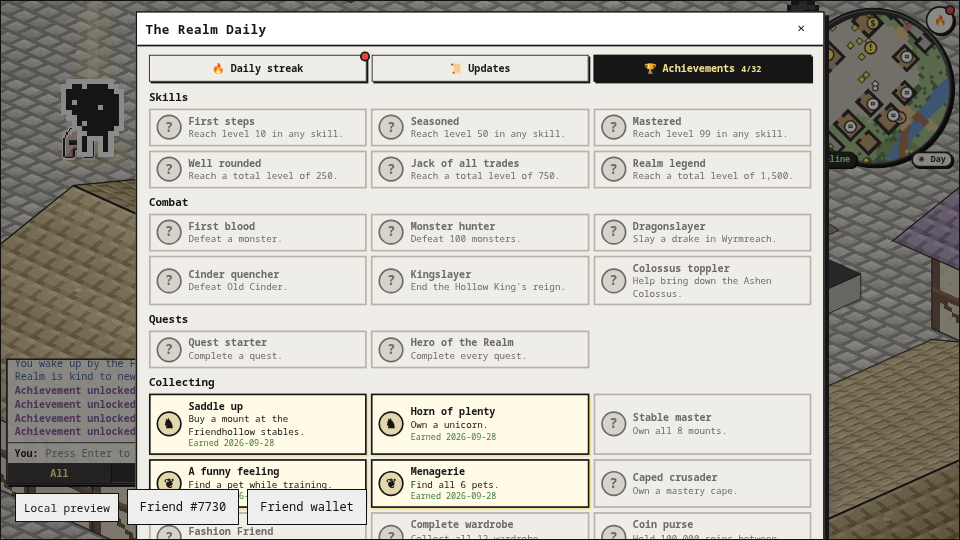The image size is (960, 540).
Task: Click the Horn of plenty badge icon
Action: click(391, 424)
